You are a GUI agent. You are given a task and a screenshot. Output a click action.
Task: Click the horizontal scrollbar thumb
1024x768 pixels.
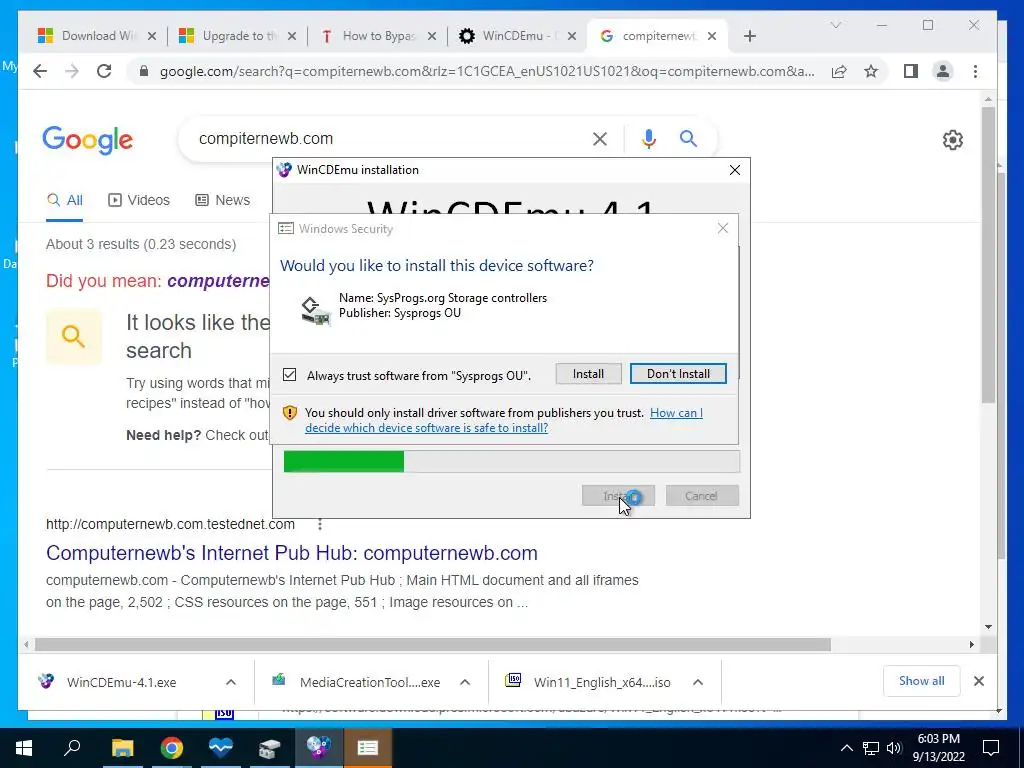click(x=432, y=645)
